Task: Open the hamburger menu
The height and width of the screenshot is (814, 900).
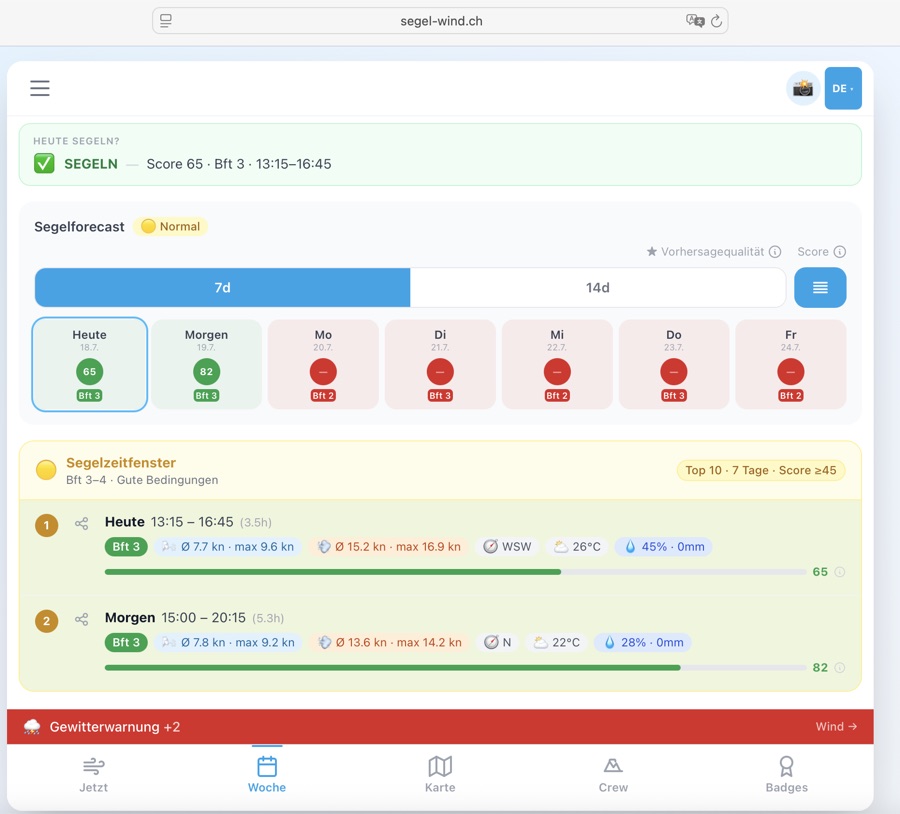Action: 40,88
